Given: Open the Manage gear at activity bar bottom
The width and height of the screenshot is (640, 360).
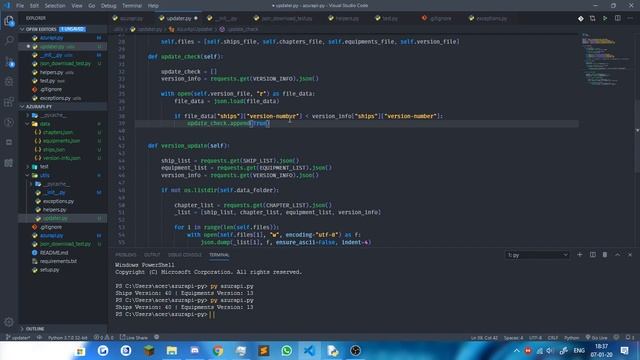Looking at the screenshot, I should (x=9, y=322).
